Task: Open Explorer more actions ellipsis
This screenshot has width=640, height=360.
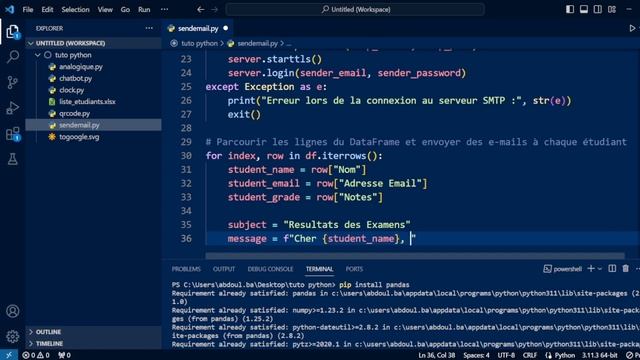Action: (x=149, y=28)
